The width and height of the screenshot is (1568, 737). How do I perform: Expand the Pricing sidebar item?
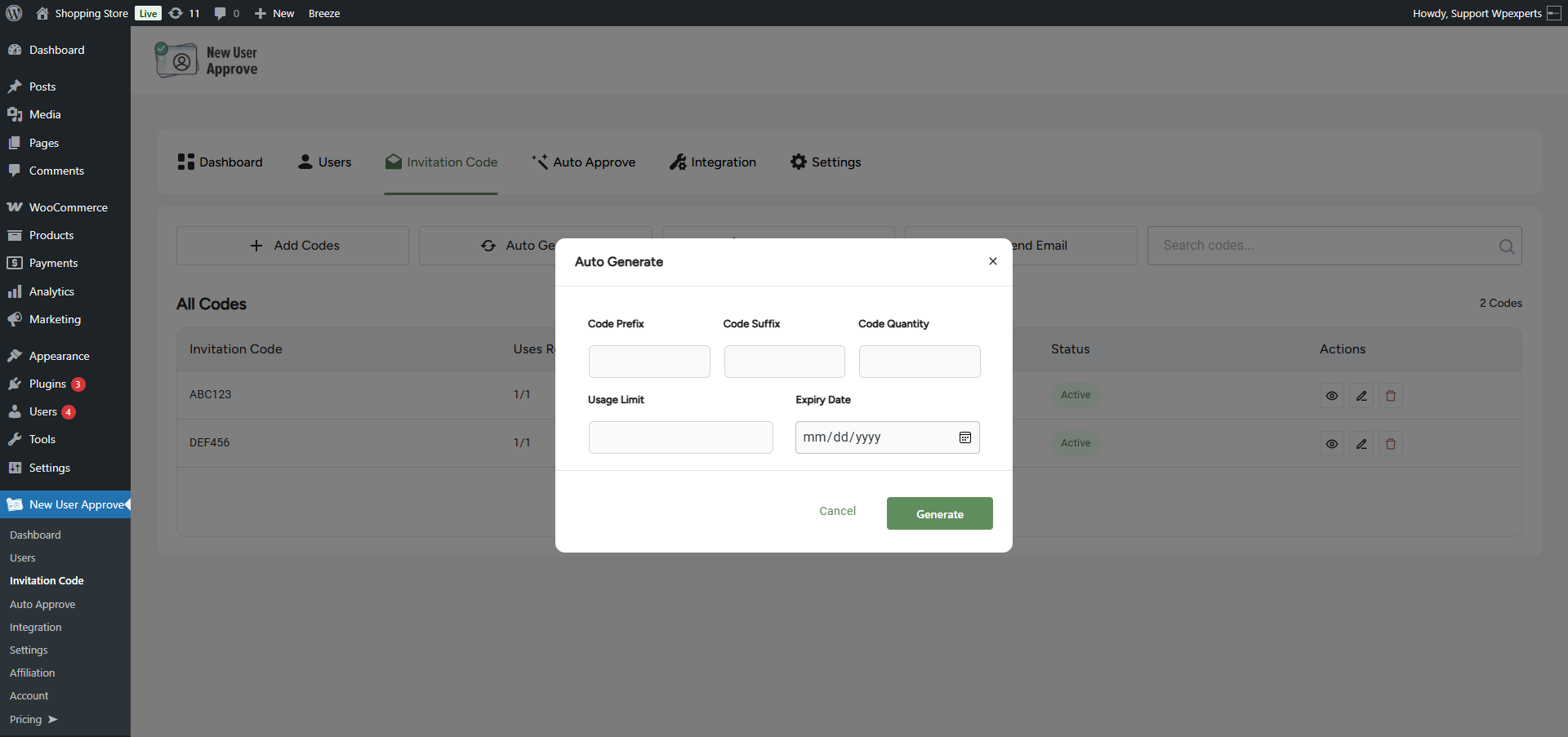coord(33,719)
